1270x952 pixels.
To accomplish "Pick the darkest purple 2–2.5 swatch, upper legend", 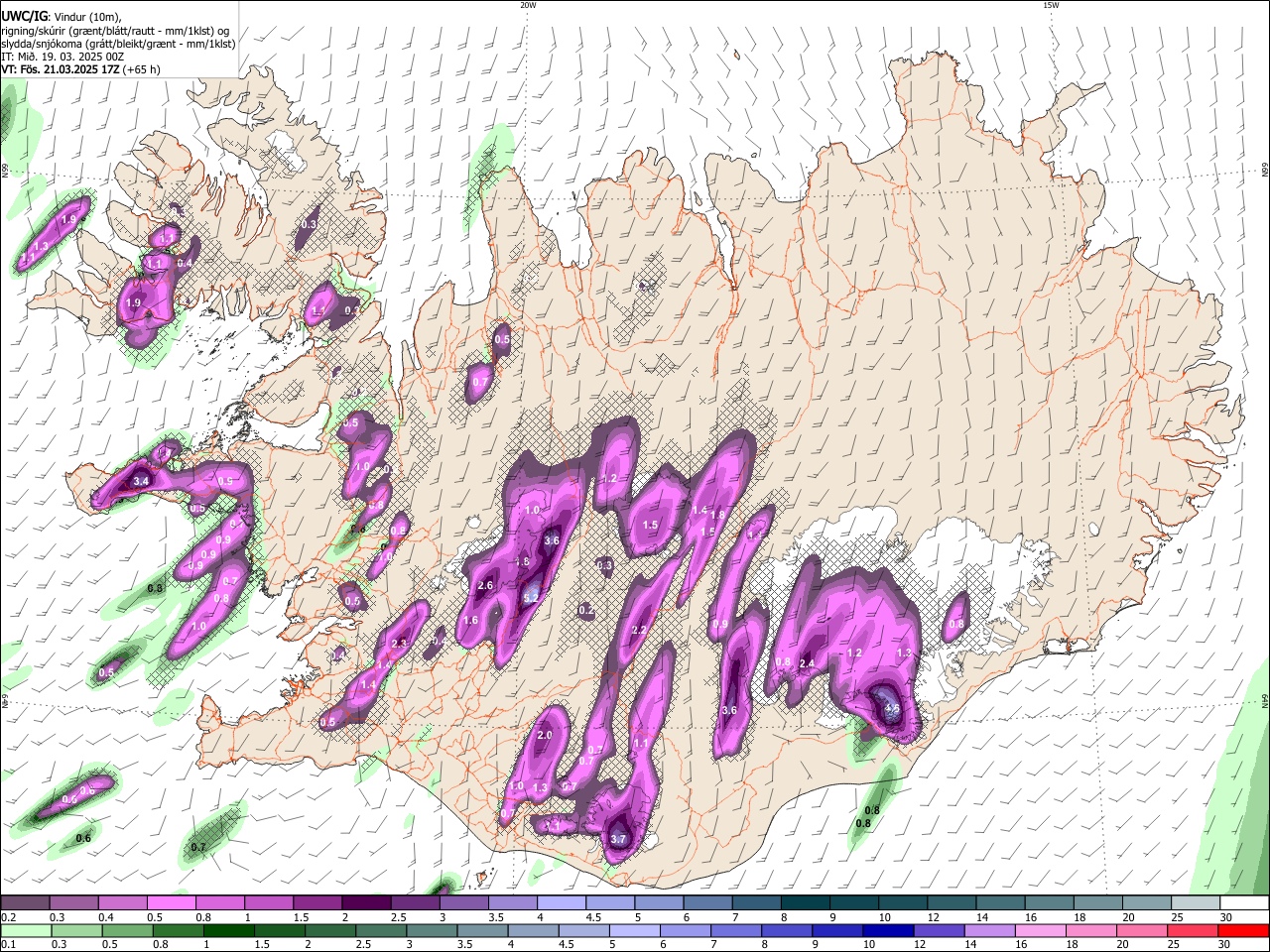I will 366,903.
